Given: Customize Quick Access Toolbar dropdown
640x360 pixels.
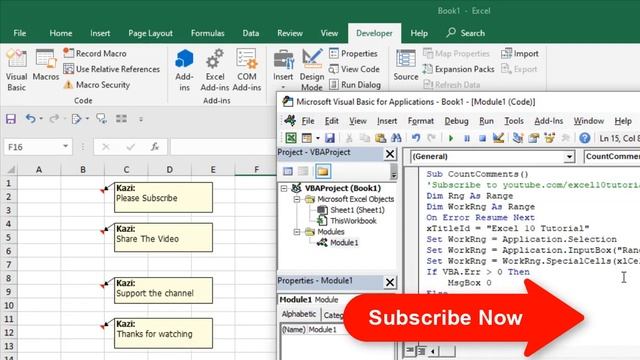Looking at the screenshot, I should 141,119.
